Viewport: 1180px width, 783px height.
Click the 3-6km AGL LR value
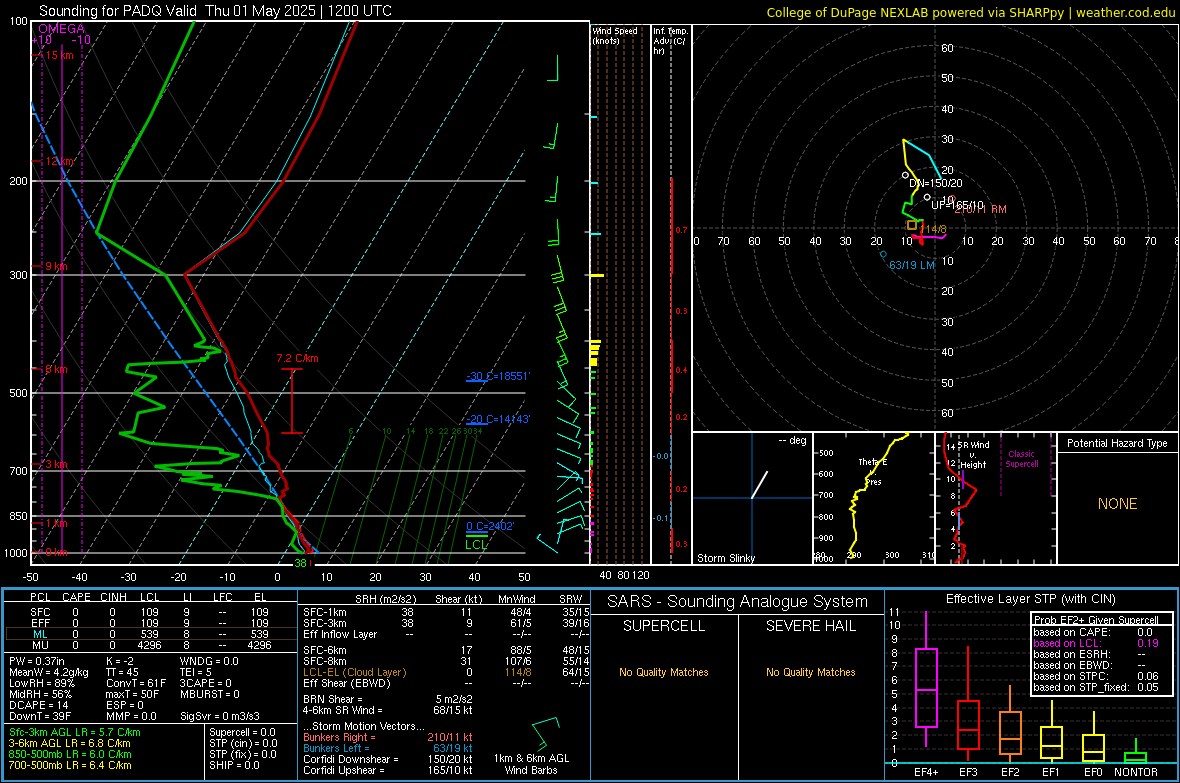pyautogui.click(x=69, y=743)
